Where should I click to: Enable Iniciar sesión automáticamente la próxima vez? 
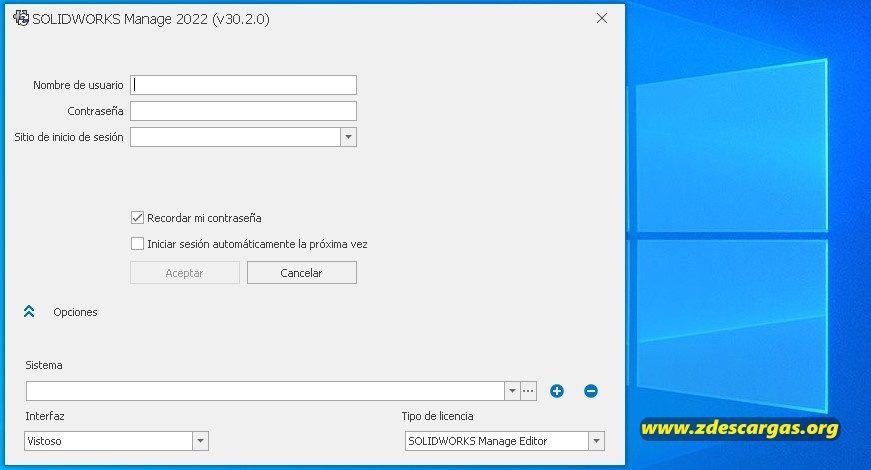[x=137, y=244]
